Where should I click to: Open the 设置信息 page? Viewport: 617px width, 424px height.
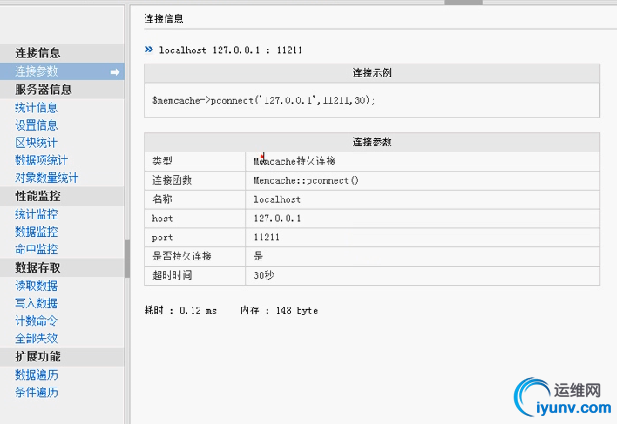37,125
